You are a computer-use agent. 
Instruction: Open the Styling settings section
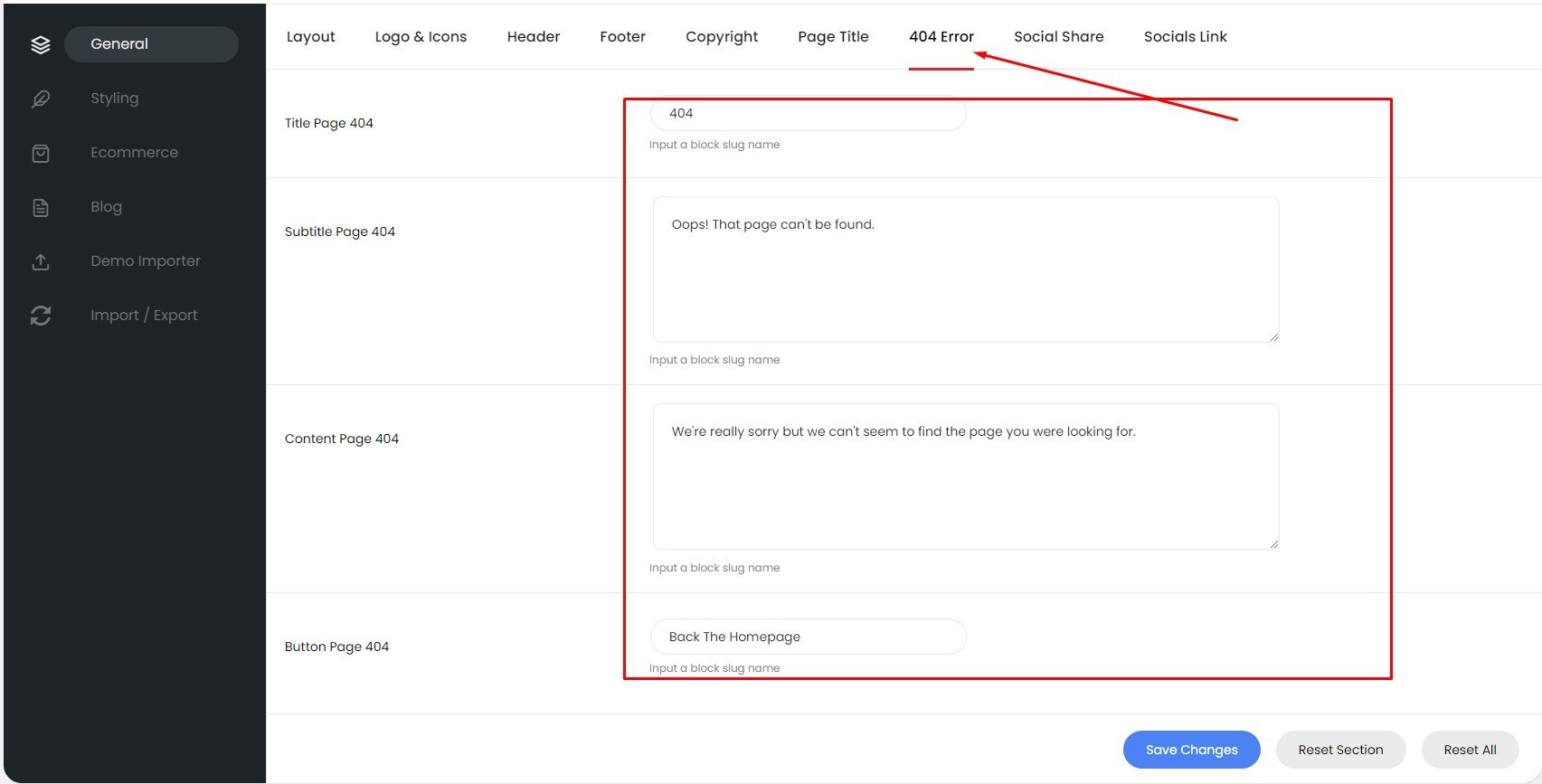(x=115, y=99)
